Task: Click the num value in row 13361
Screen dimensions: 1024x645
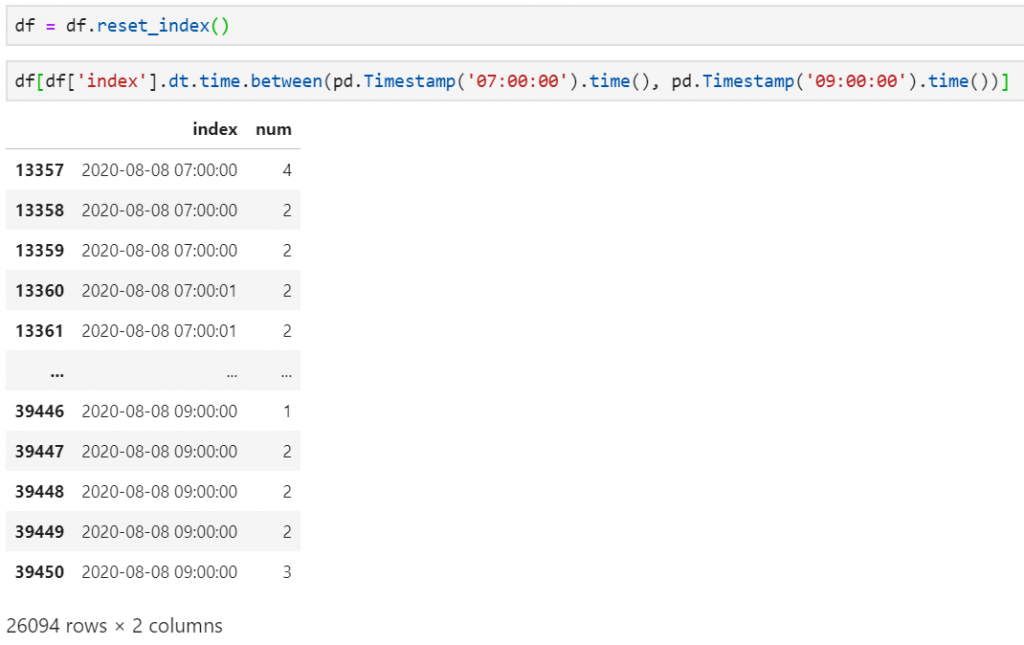Action: pos(286,331)
